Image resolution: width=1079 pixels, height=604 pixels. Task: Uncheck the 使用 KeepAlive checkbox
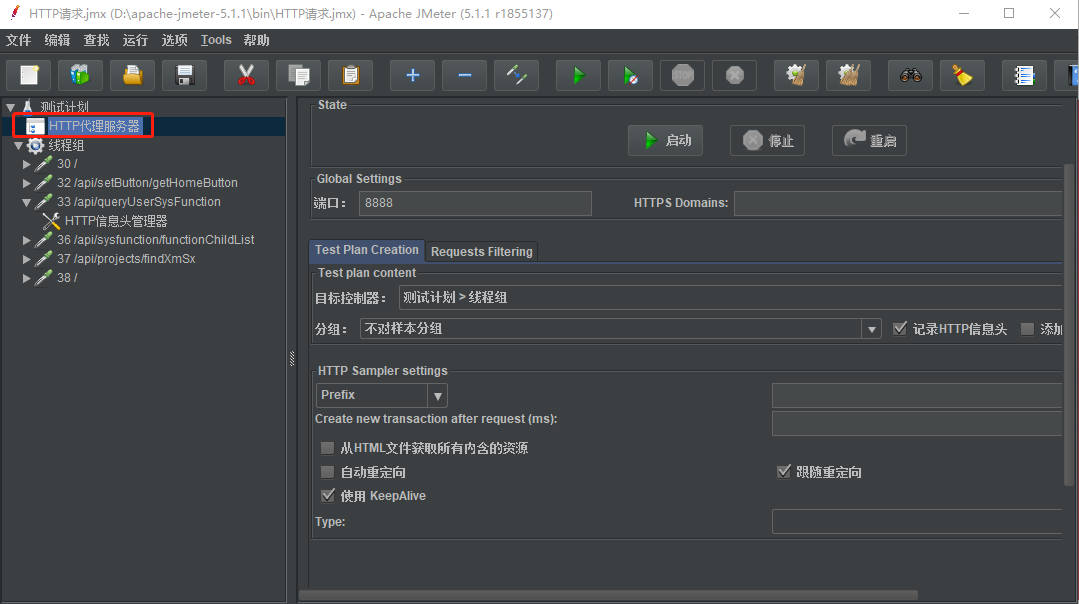(328, 495)
